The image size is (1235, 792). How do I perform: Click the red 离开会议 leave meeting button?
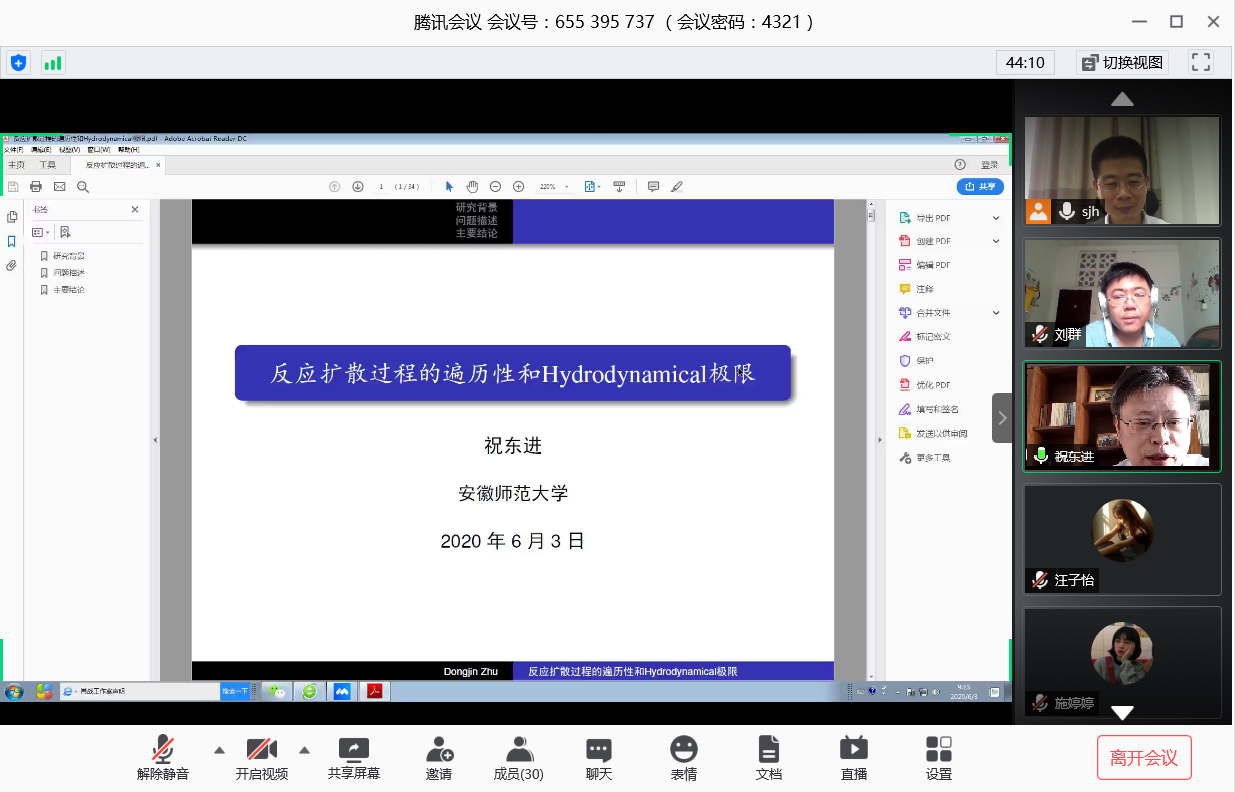[x=1144, y=758]
